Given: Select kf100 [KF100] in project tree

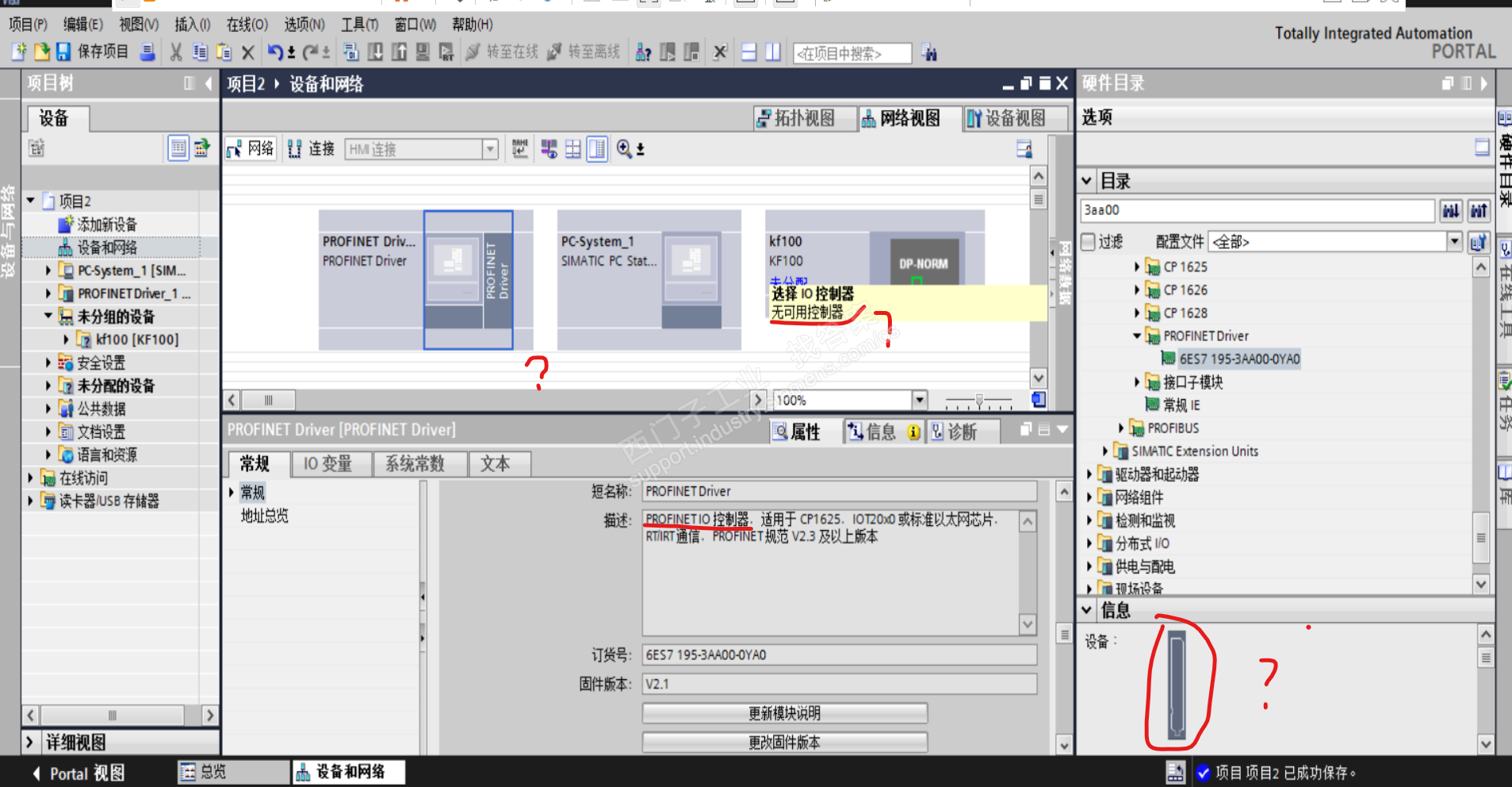Looking at the screenshot, I should click(137, 340).
